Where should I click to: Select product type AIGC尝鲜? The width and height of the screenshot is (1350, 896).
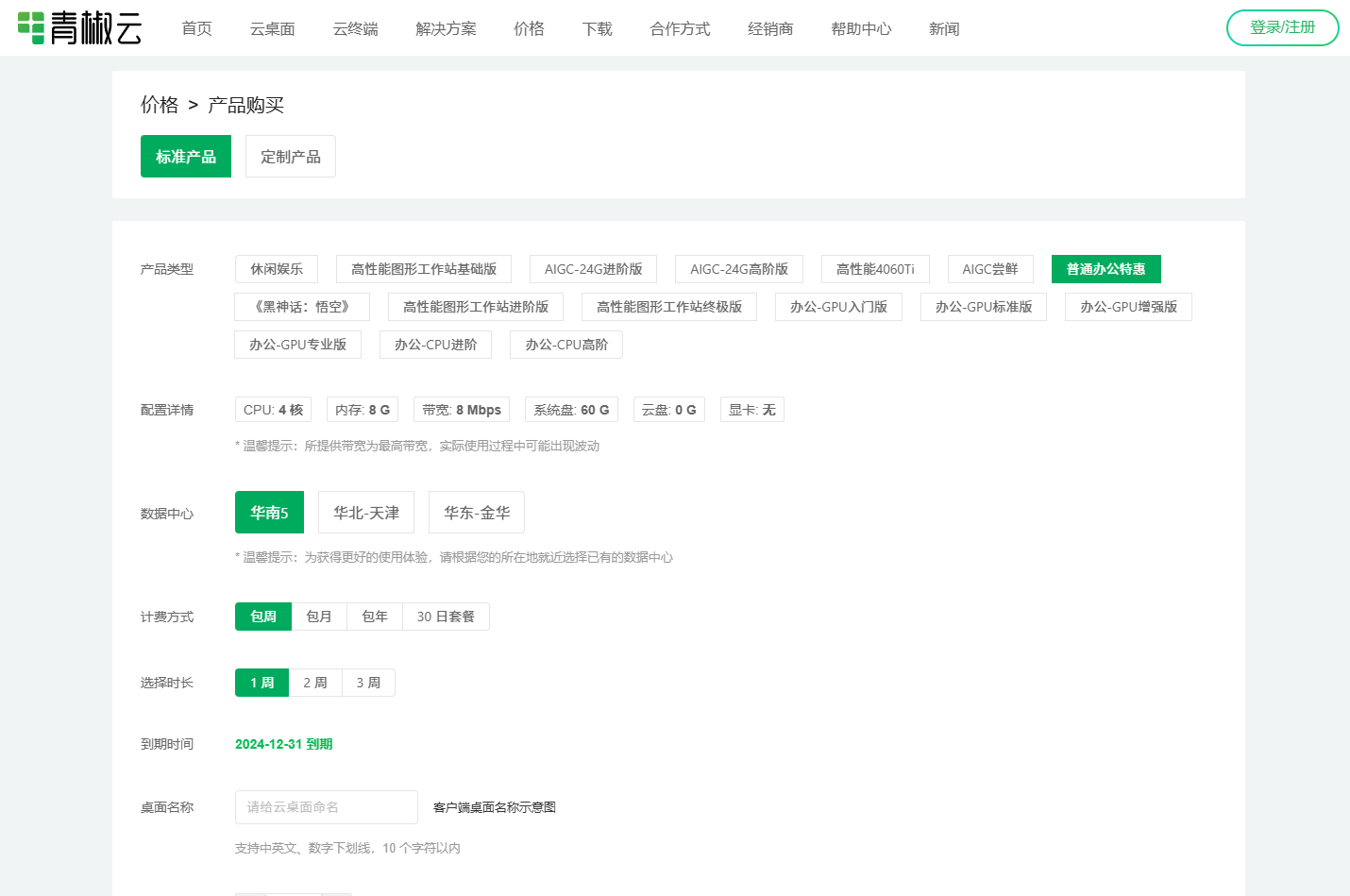pos(990,269)
